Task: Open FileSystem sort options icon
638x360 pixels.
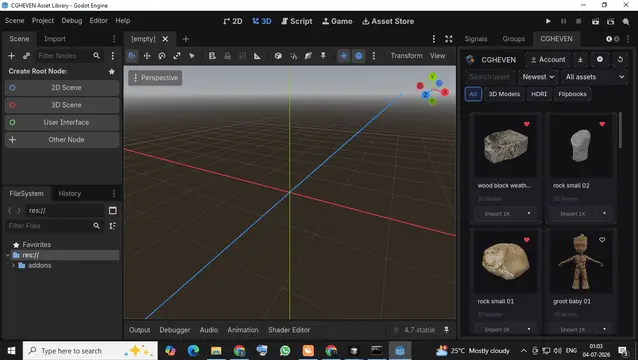Action: pyautogui.click(x=113, y=226)
